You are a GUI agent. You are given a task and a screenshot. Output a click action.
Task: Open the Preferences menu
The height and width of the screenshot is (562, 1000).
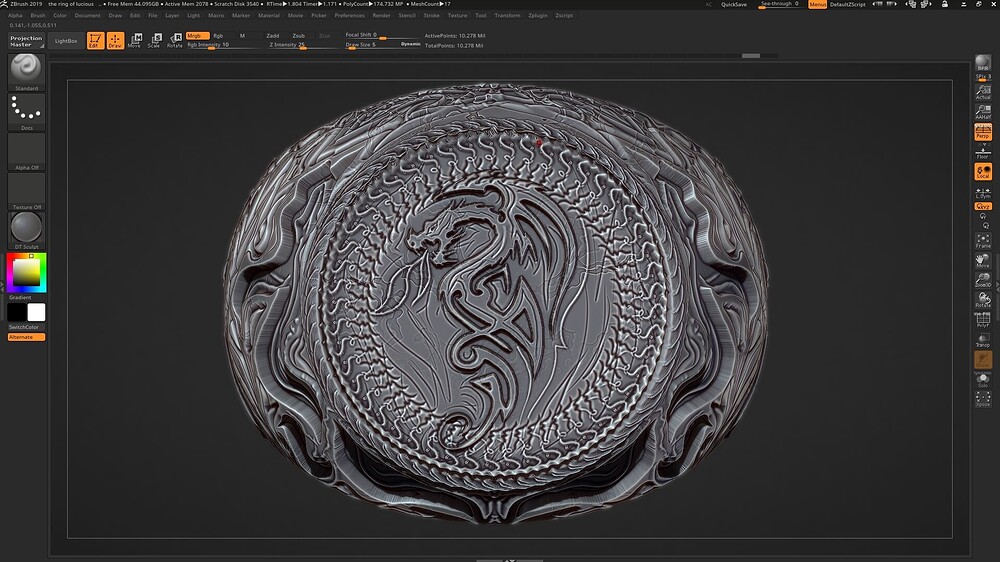pyautogui.click(x=349, y=15)
